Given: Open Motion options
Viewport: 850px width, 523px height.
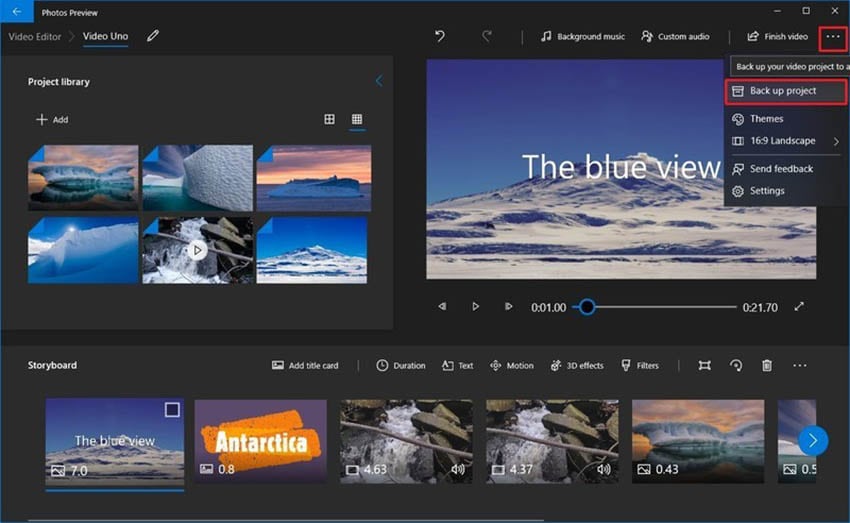Looking at the screenshot, I should click(x=512, y=366).
